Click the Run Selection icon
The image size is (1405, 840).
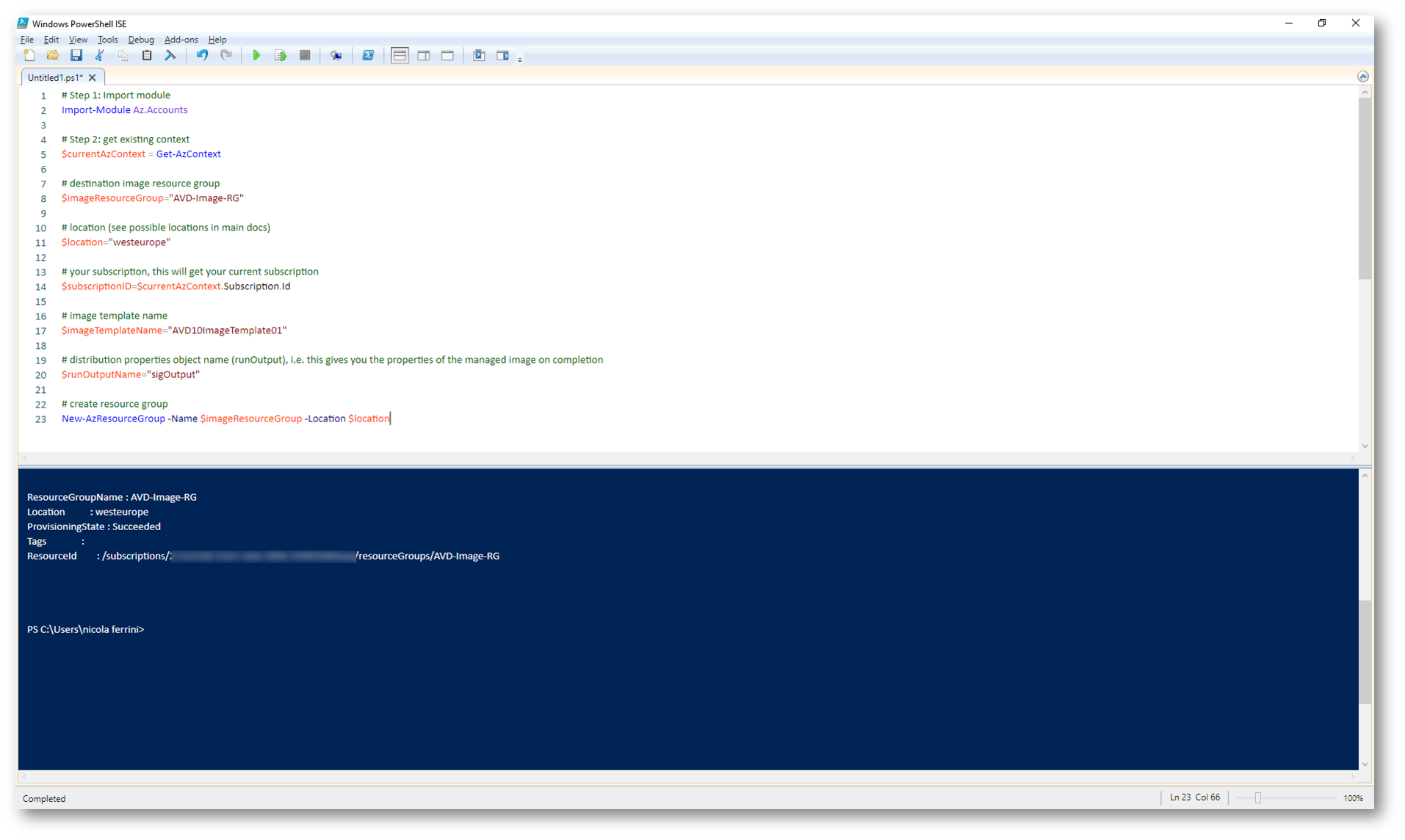pyautogui.click(x=281, y=56)
